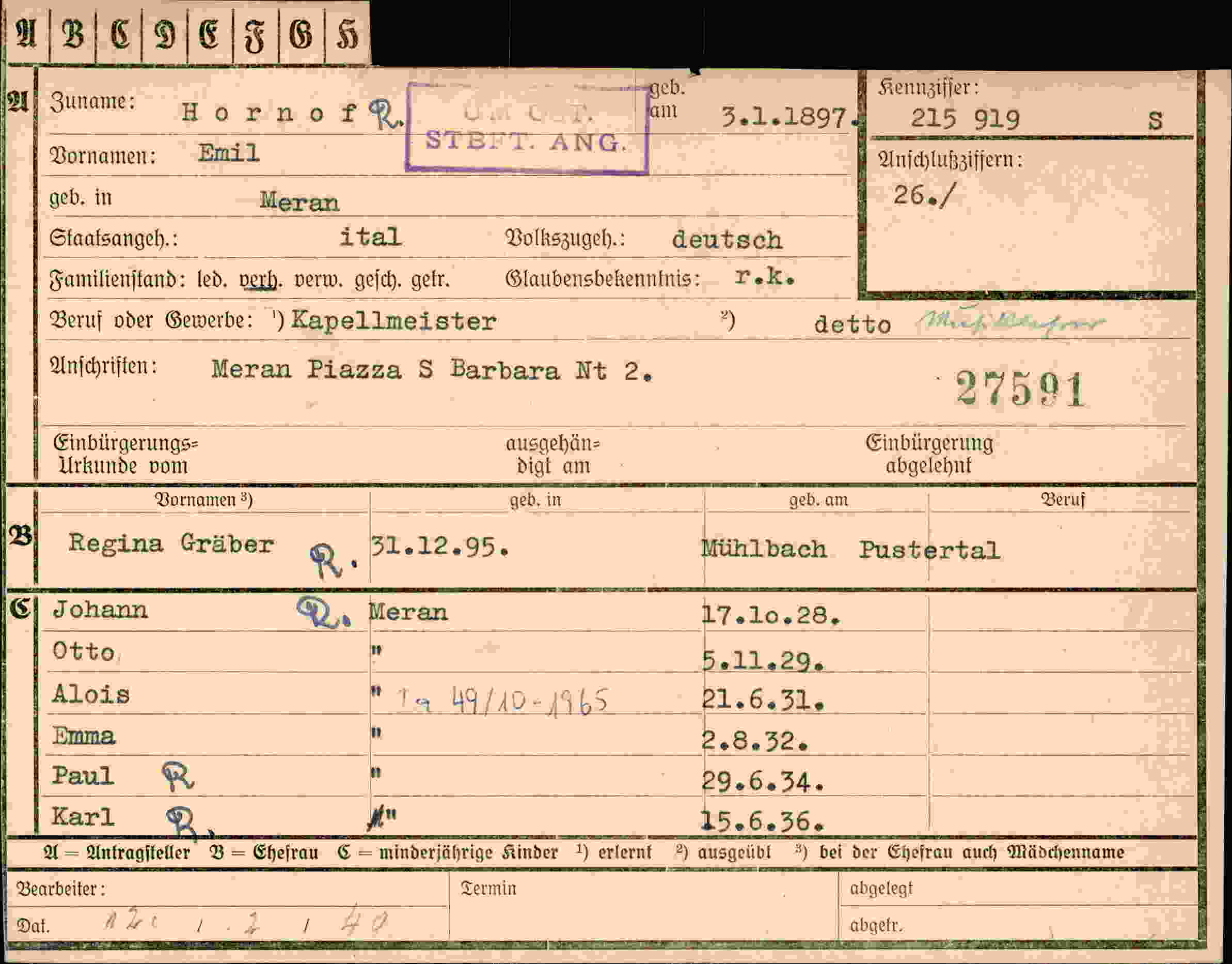Click Emma's birth date "2.8.32."
This screenshot has height=964, width=1232.
coord(755,740)
